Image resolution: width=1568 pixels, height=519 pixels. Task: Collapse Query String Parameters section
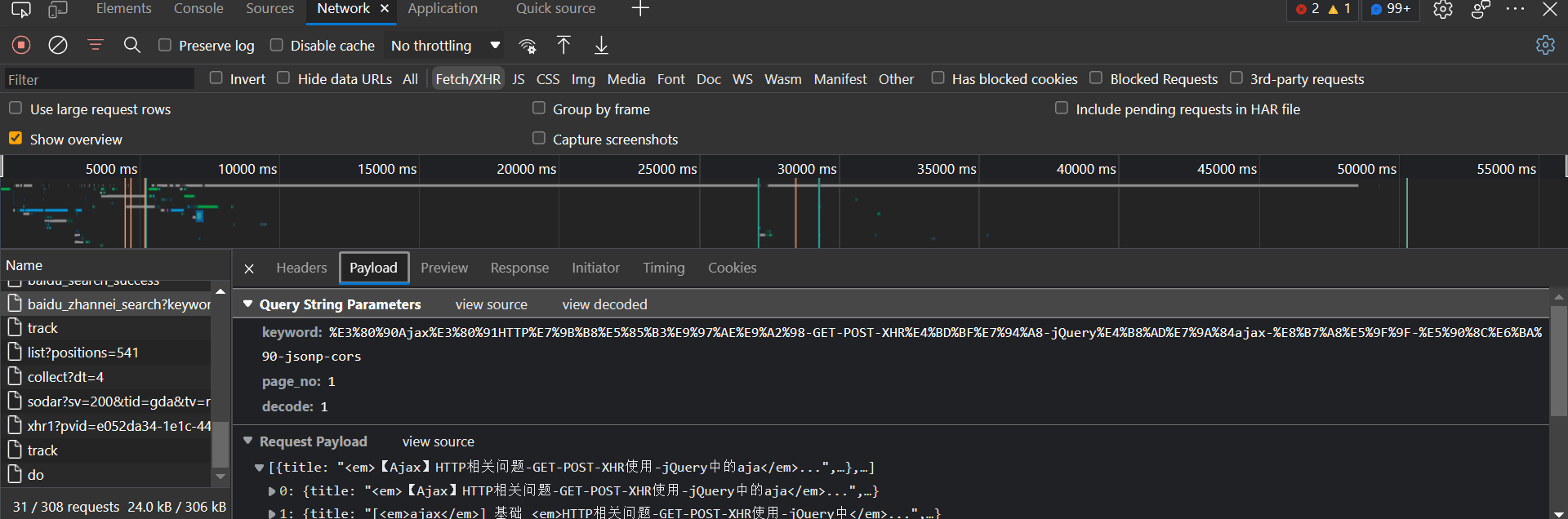point(247,304)
